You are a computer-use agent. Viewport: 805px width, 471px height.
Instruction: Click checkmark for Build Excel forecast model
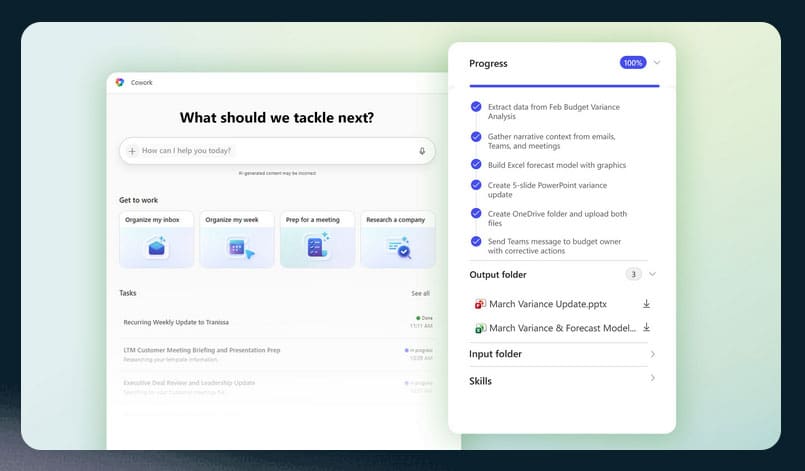point(476,164)
